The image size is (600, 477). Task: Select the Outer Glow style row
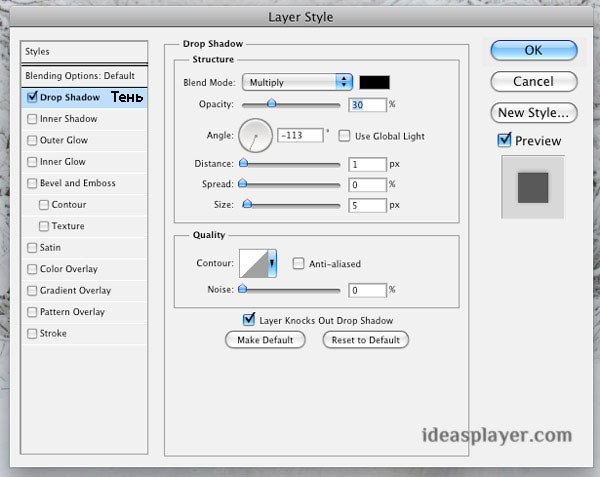click(x=84, y=140)
